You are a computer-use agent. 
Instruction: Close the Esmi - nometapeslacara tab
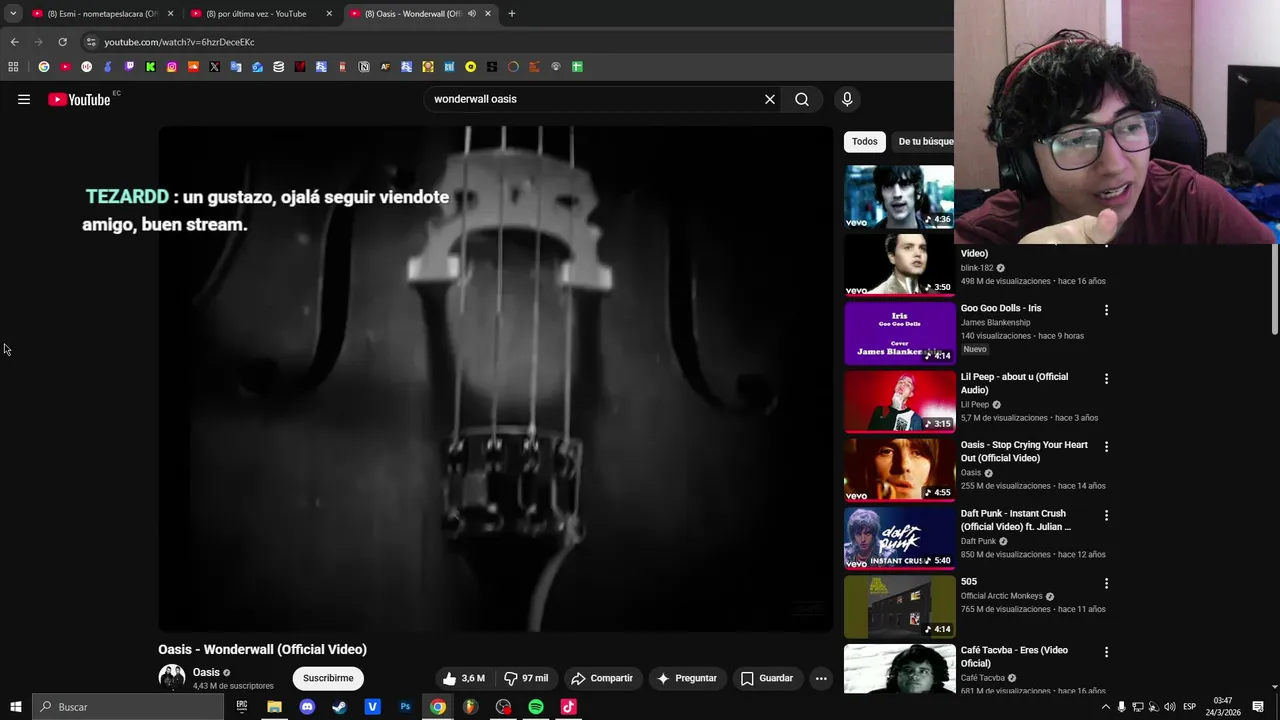pyautogui.click(x=170, y=14)
